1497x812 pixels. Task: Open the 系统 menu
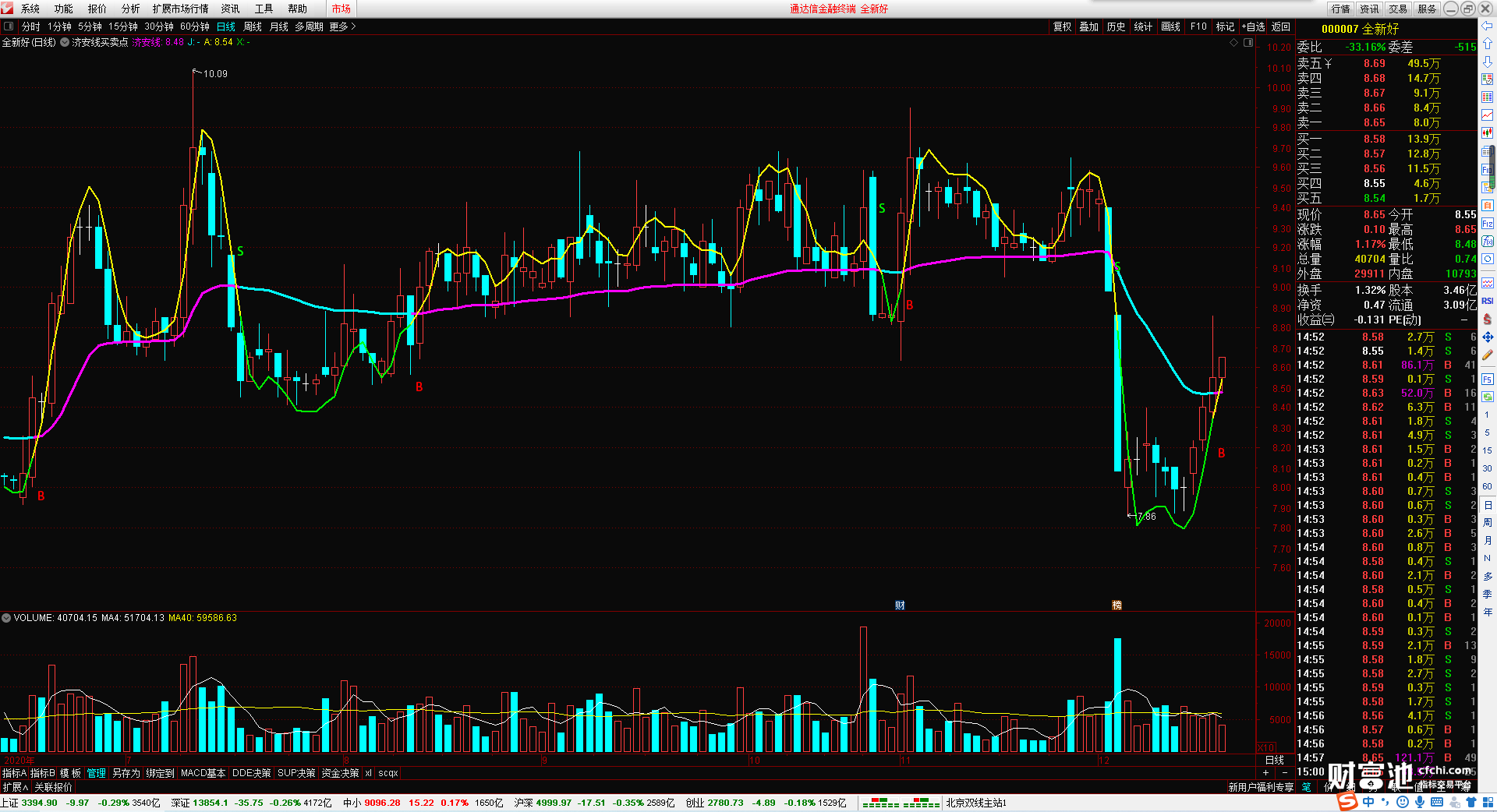[30, 9]
